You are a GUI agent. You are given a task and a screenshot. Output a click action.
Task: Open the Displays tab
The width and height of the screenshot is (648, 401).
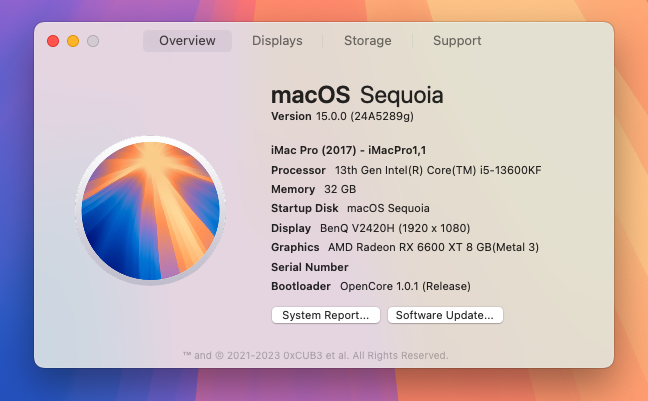pyautogui.click(x=277, y=41)
